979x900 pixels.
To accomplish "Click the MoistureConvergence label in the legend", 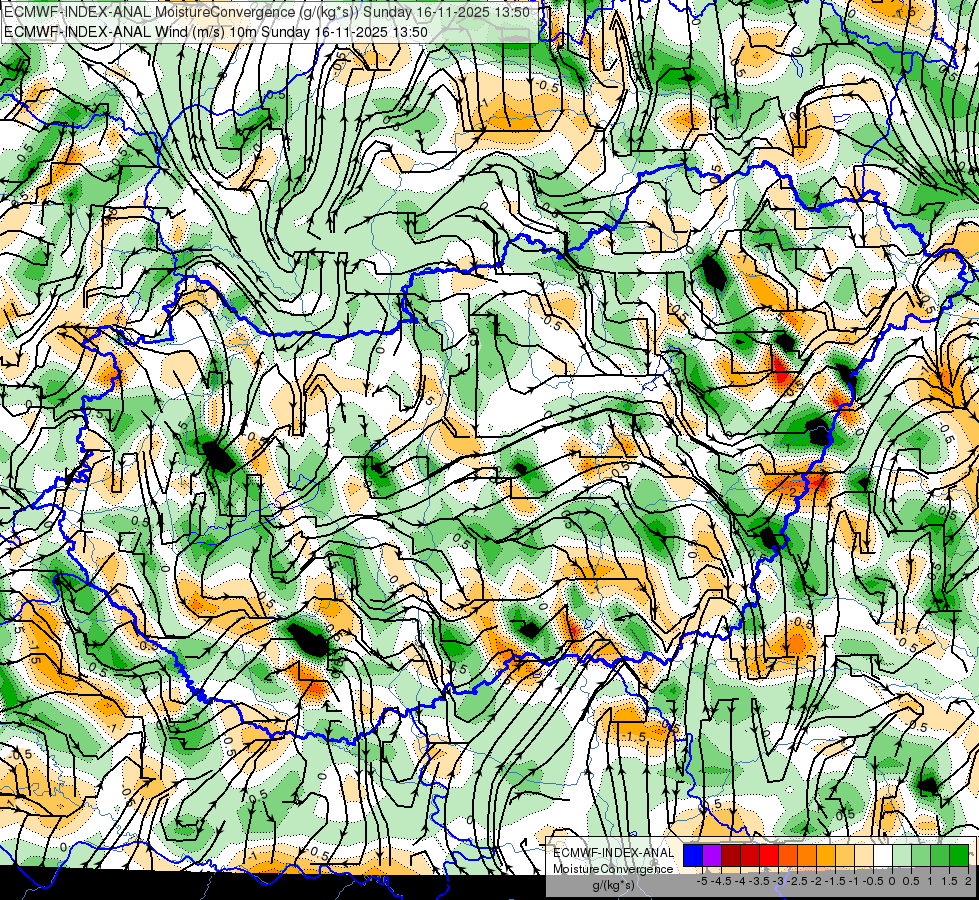I will pyautogui.click(x=613, y=869).
